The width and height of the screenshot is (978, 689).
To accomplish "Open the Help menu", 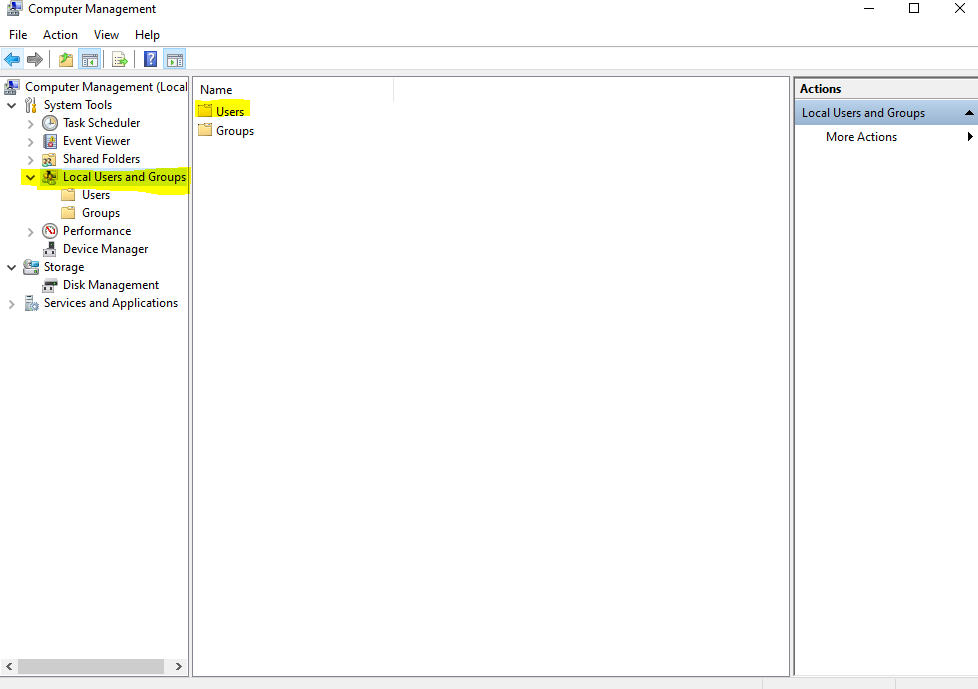I will [x=147, y=35].
